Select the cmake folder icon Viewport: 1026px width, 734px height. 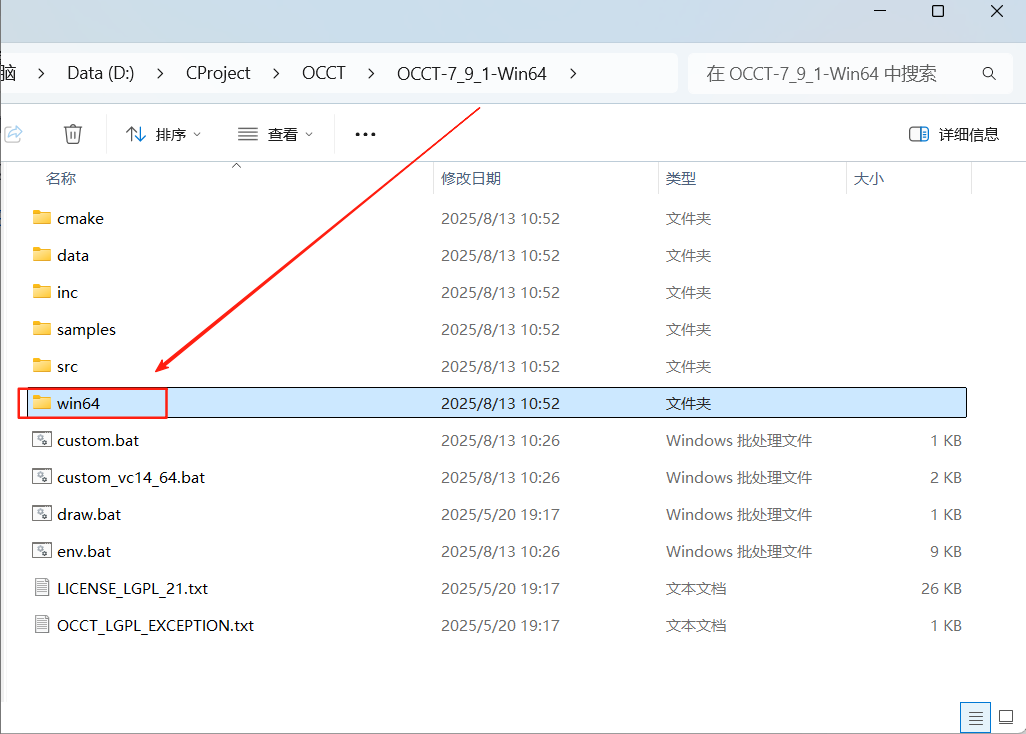[x=42, y=217]
